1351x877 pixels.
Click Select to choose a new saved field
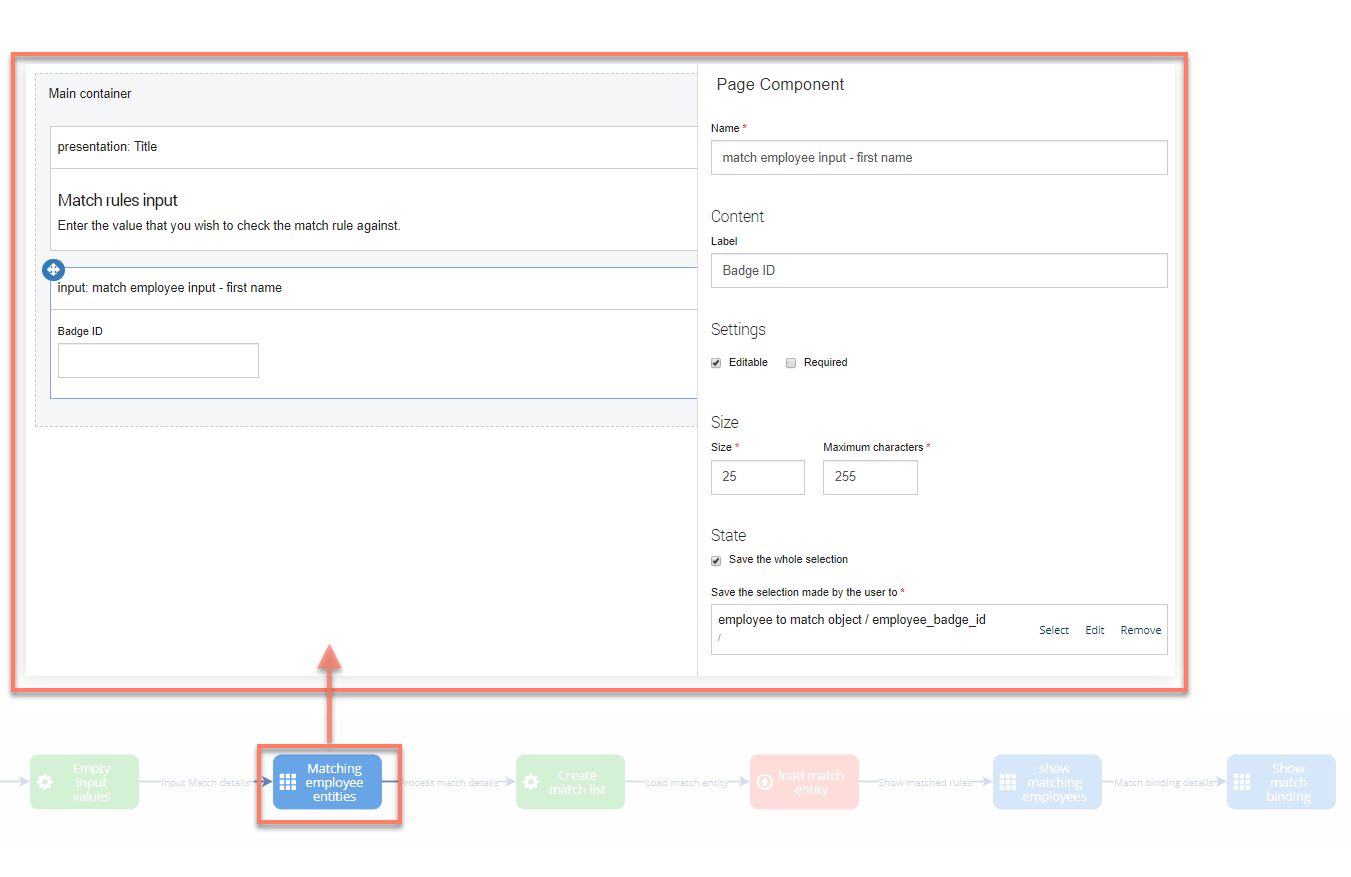tap(1053, 630)
